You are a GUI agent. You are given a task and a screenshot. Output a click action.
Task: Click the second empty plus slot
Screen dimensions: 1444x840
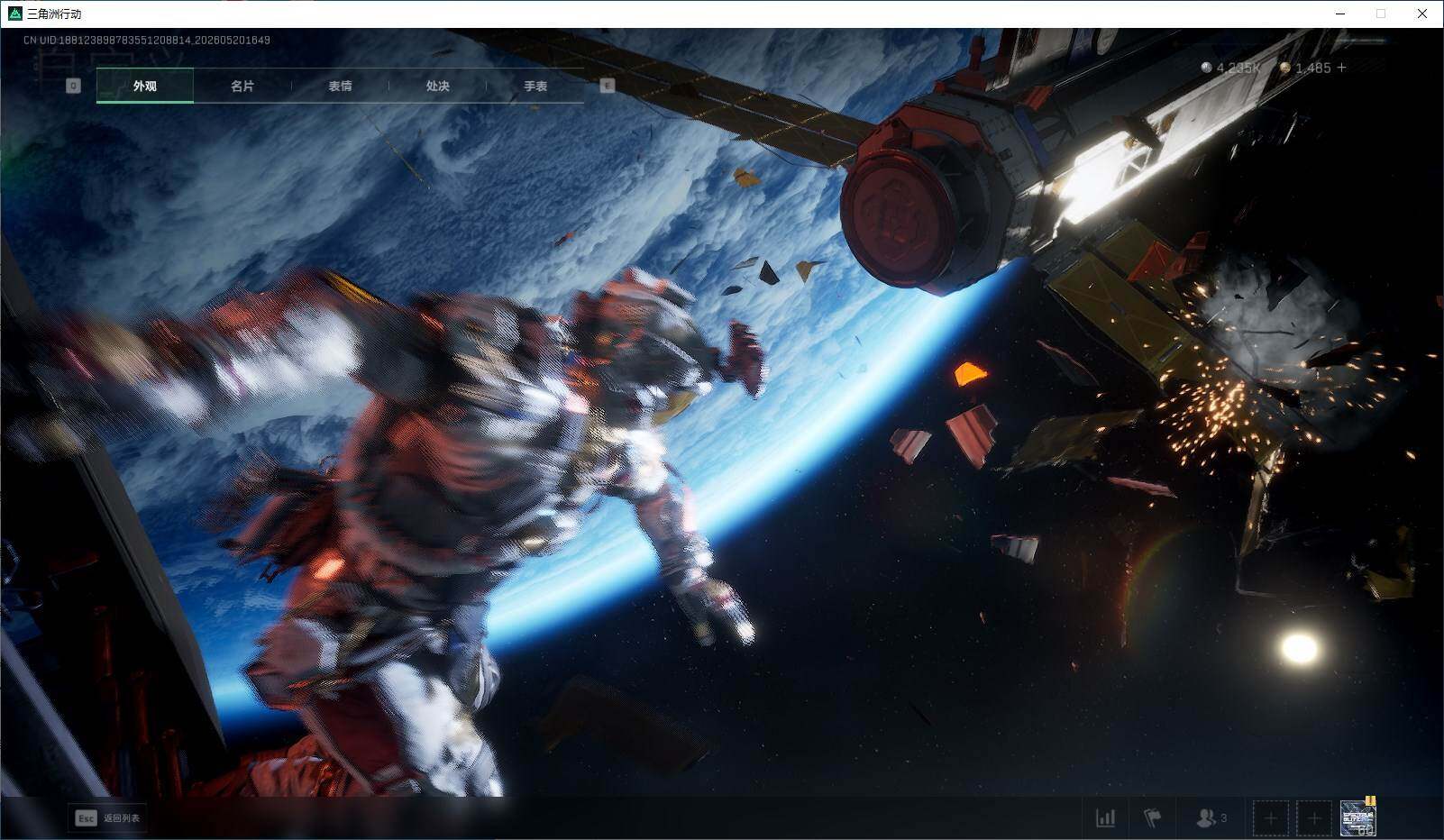[x=1314, y=818]
